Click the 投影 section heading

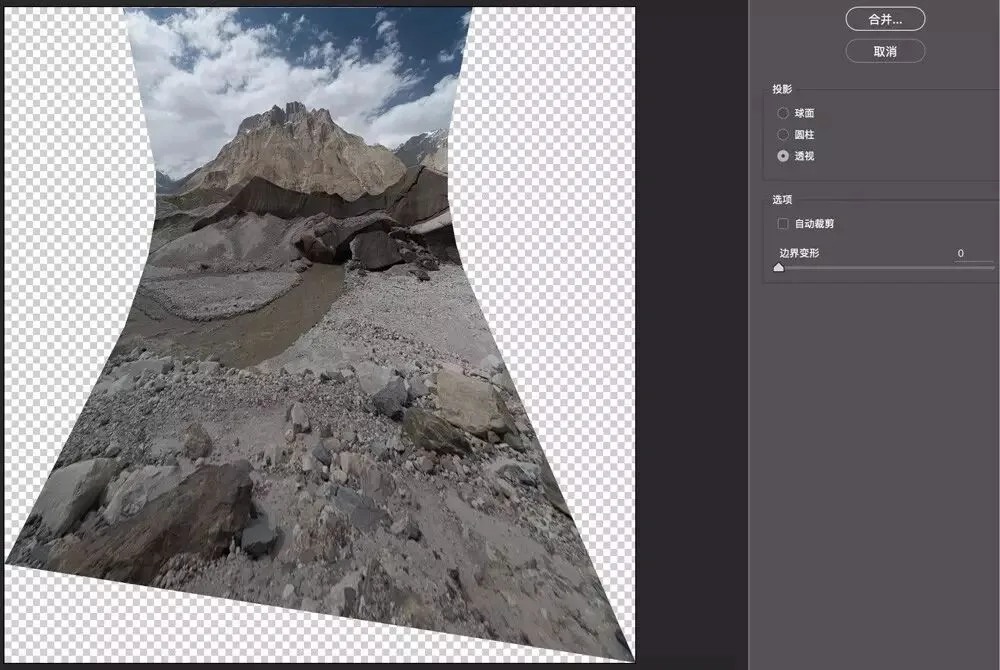(x=782, y=89)
